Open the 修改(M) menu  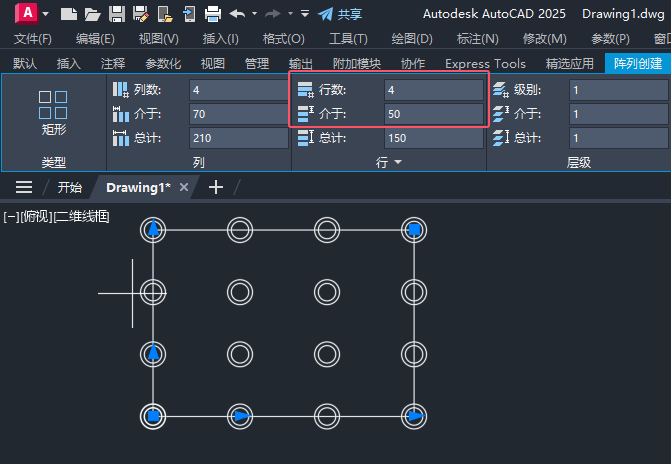(x=544, y=39)
